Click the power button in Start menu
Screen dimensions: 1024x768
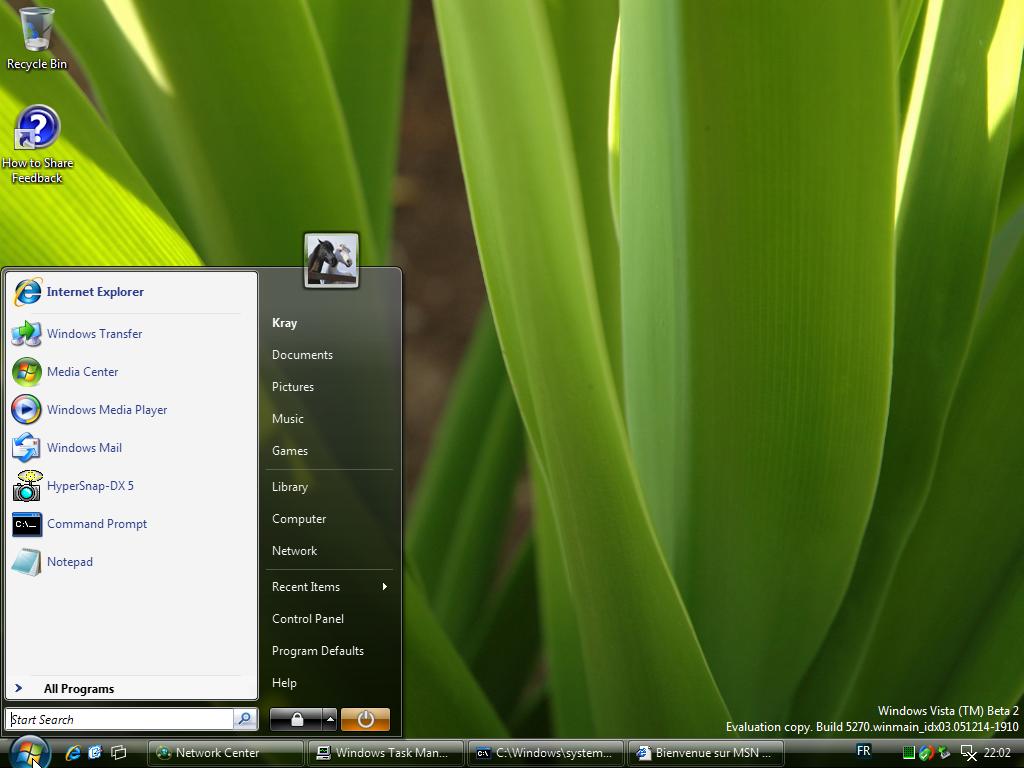(x=365, y=719)
